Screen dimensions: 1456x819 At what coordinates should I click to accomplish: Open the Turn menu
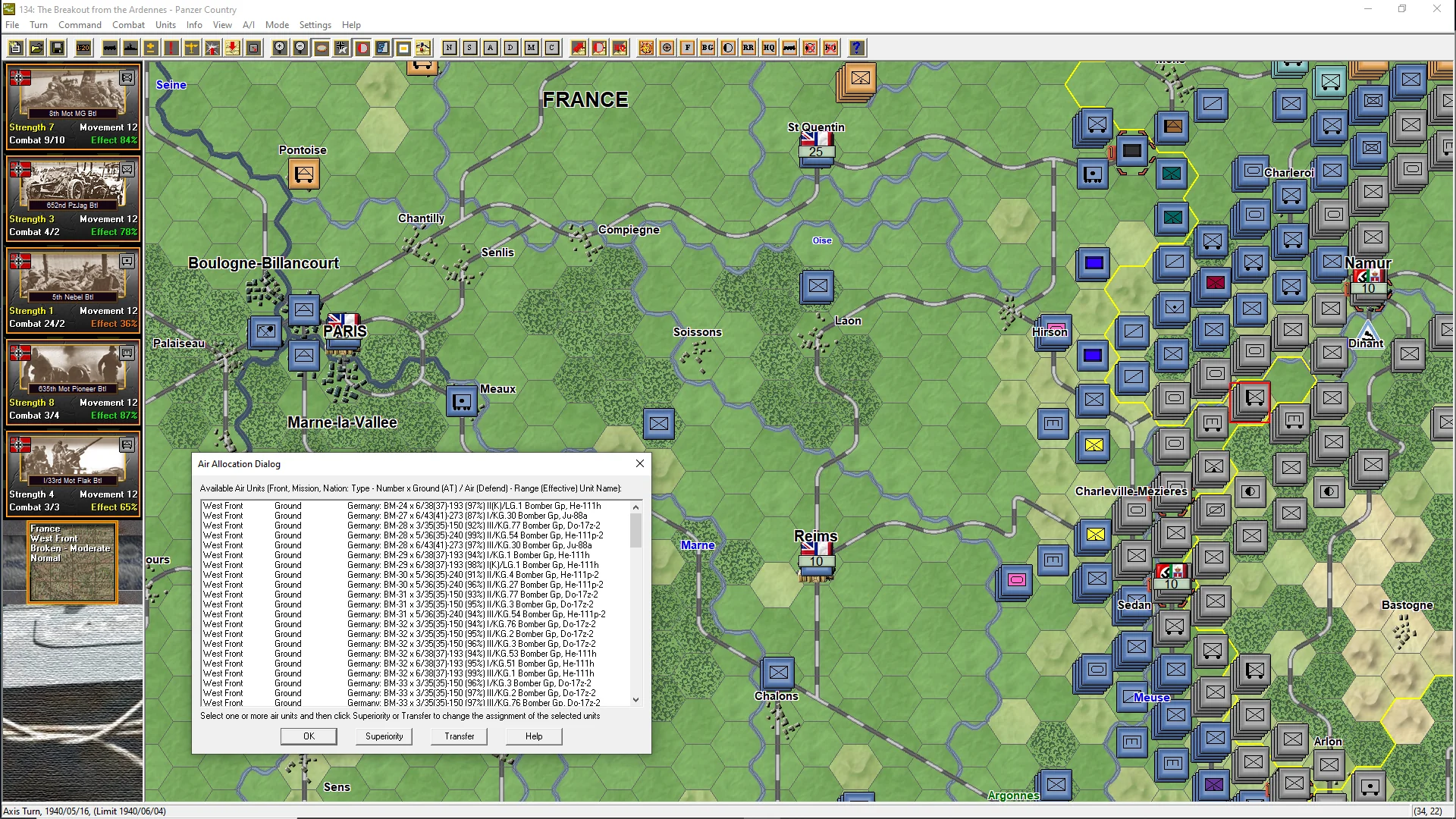coord(39,24)
